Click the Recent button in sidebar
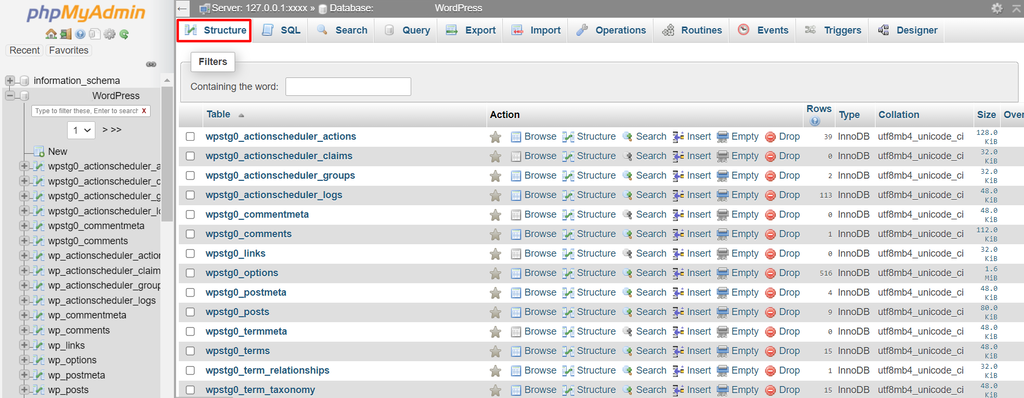This screenshot has height=398, width=1024. (x=24, y=50)
